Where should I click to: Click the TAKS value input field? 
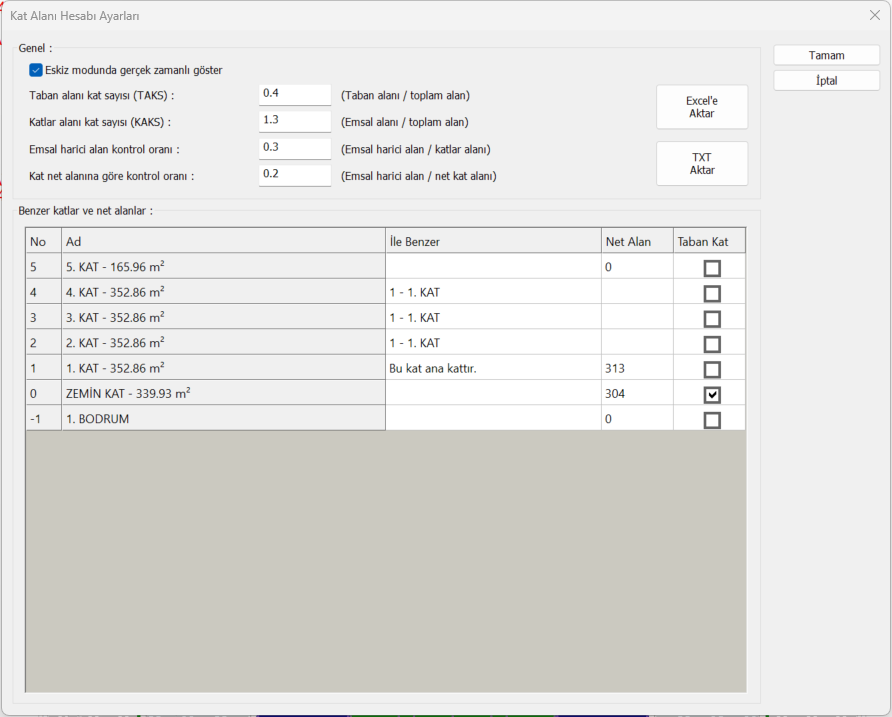coord(294,94)
